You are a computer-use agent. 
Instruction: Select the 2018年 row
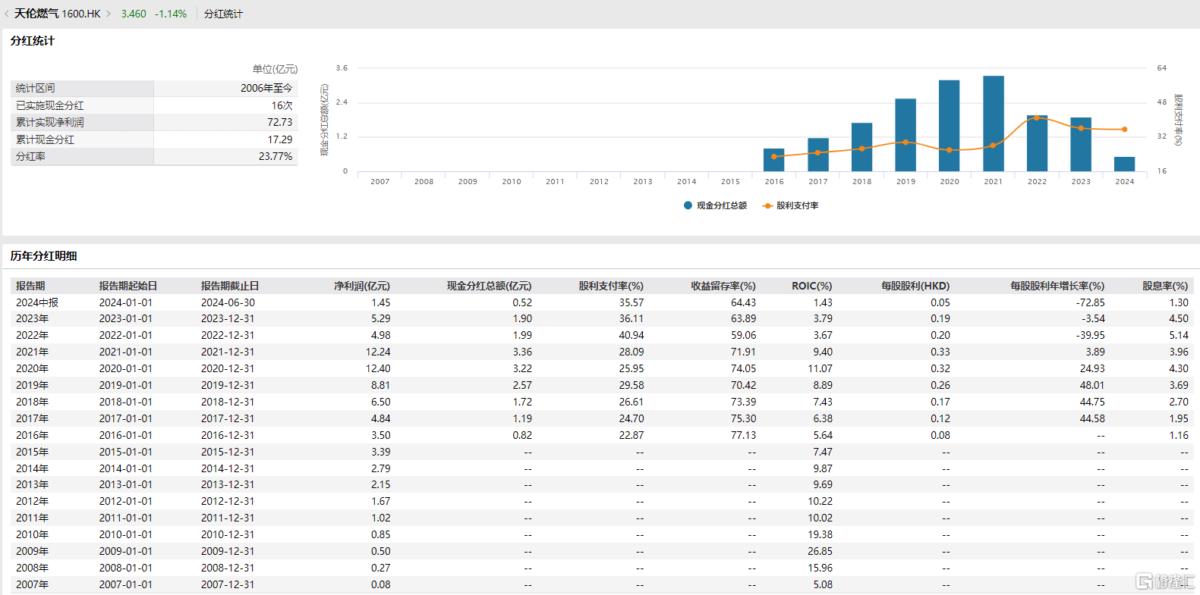pos(600,400)
